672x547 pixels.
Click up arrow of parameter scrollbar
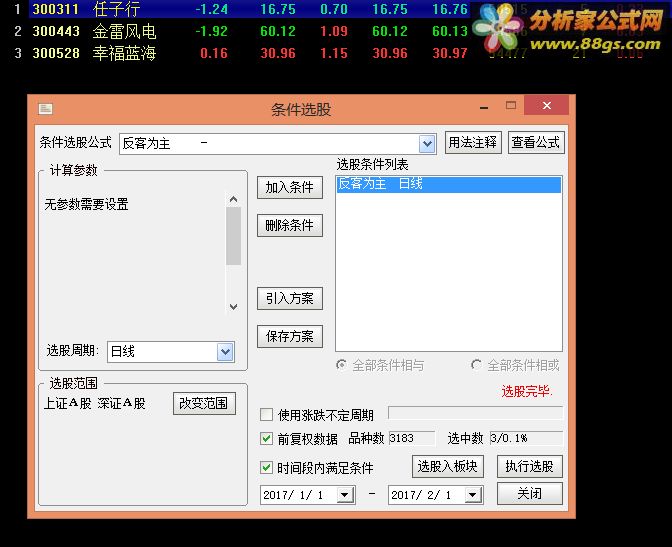(233, 199)
